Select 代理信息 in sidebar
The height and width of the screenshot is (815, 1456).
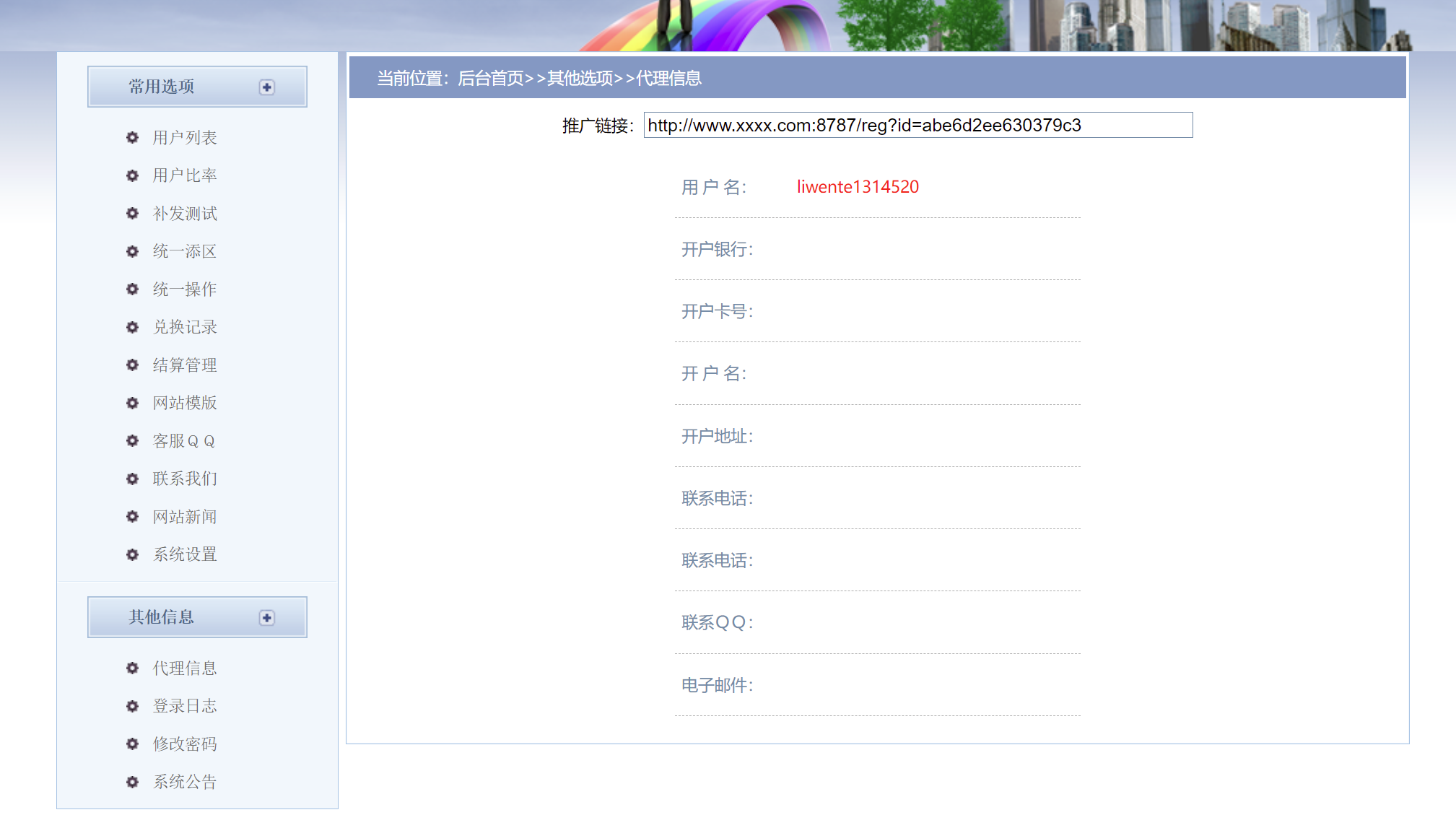click(185, 668)
